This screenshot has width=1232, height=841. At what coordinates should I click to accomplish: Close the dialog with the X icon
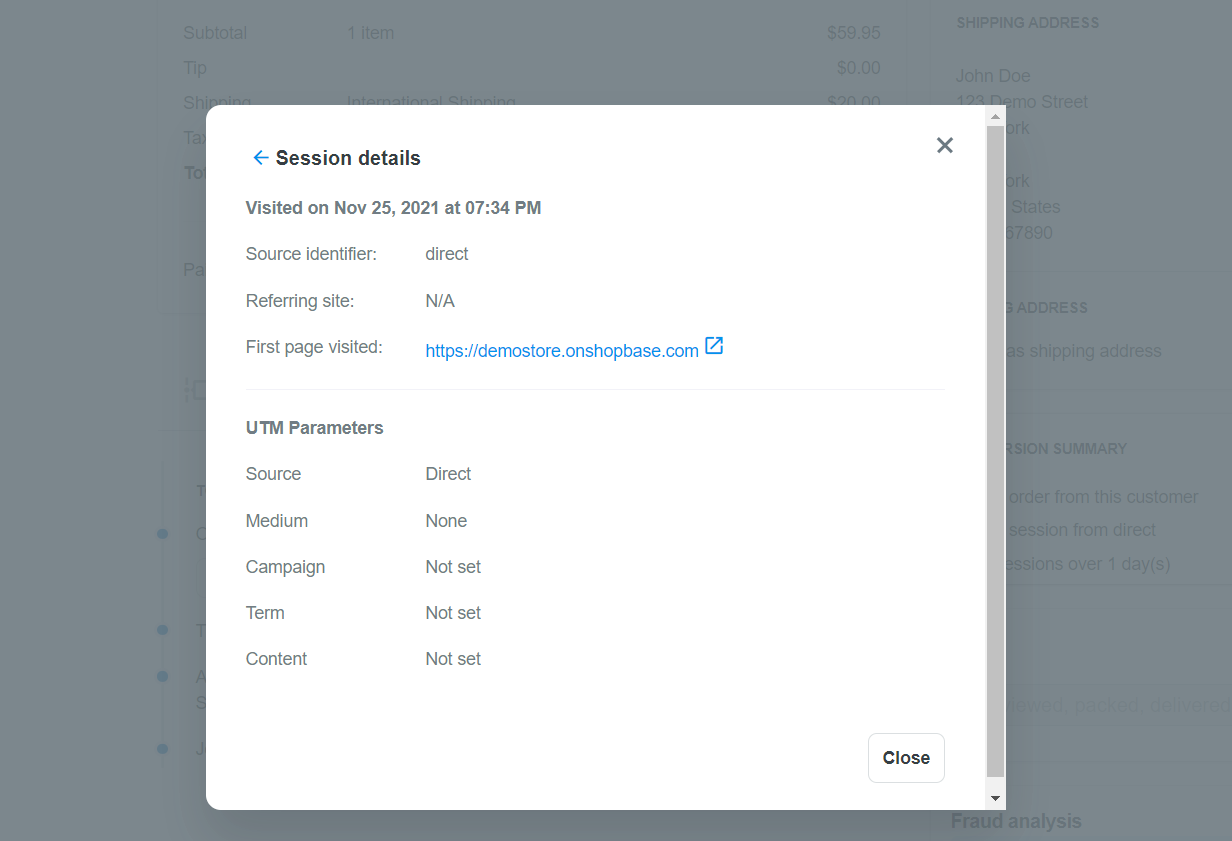[x=945, y=145]
